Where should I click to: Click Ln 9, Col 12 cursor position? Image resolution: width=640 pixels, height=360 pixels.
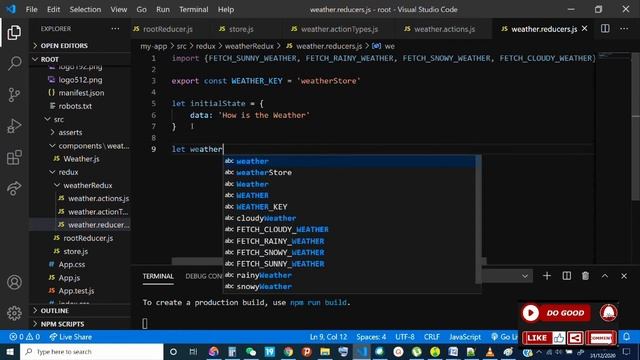click(328, 337)
